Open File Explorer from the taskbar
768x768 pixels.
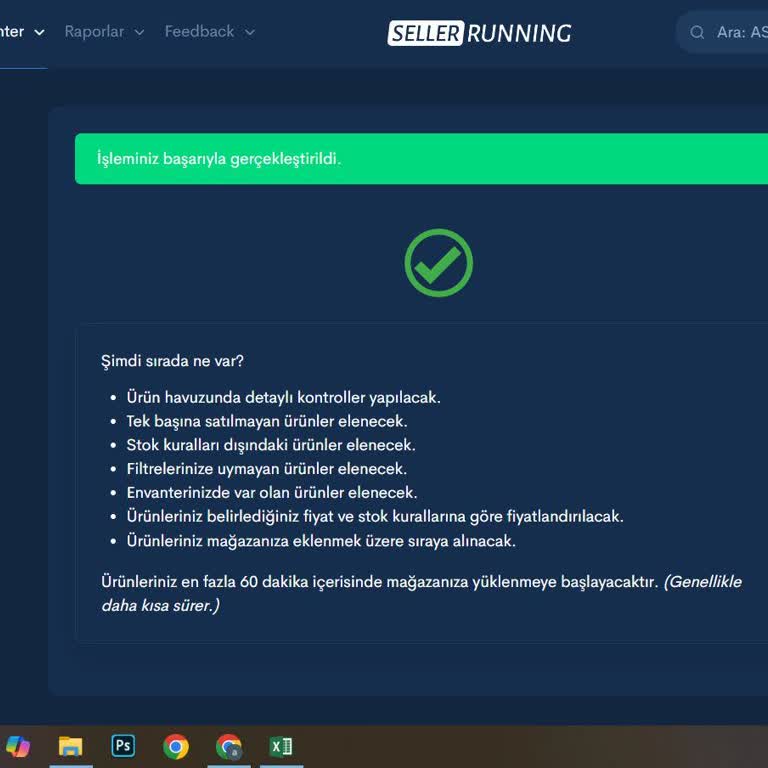(71, 746)
